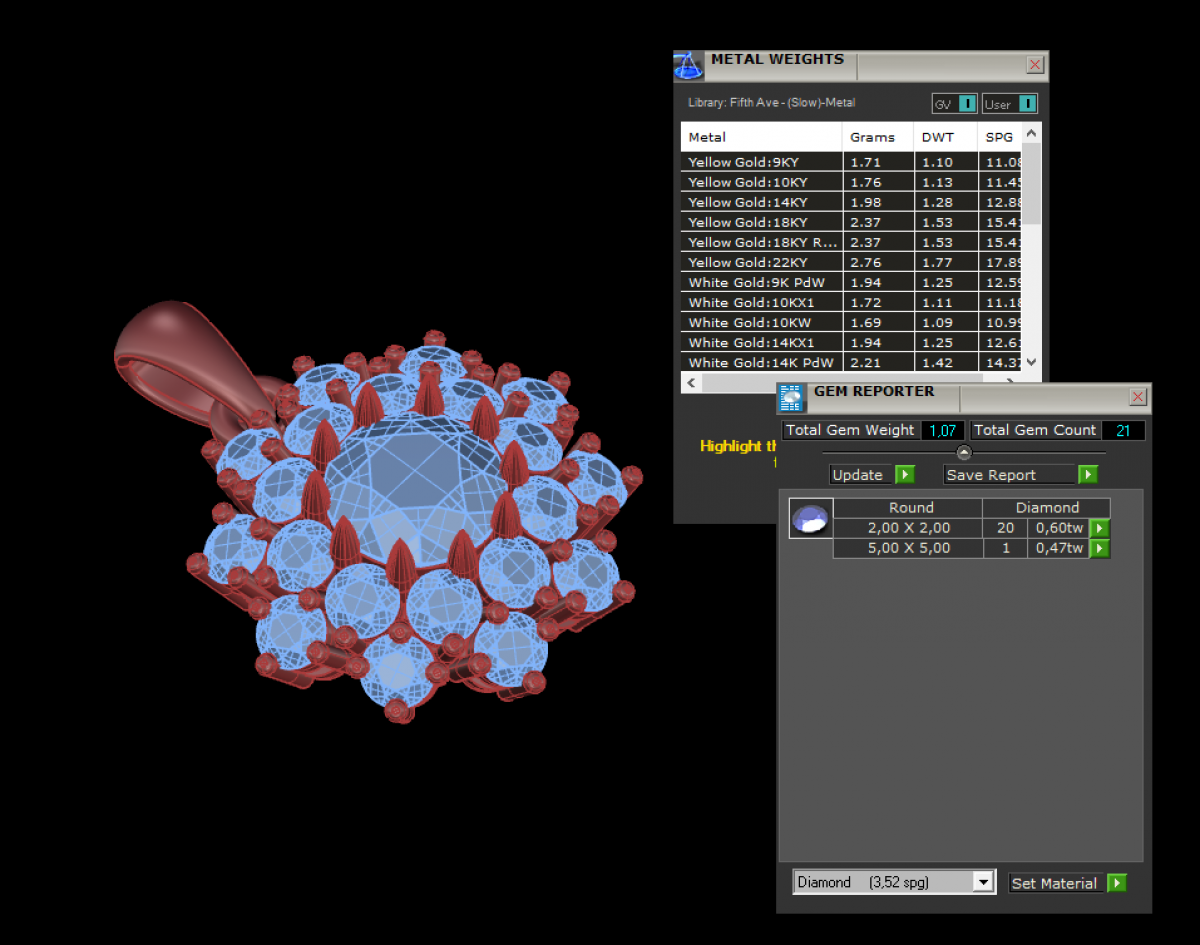Image resolution: width=1200 pixels, height=945 pixels.
Task: Close the Metal Weights panel
Action: pos(1035,65)
